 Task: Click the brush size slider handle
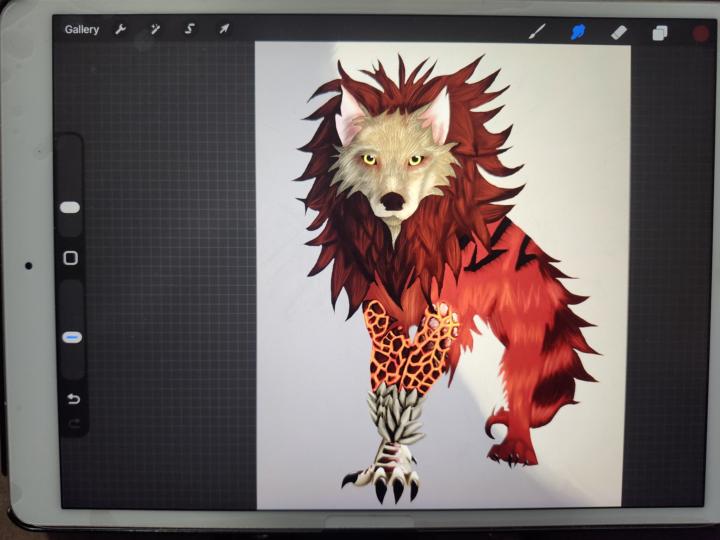(70, 207)
